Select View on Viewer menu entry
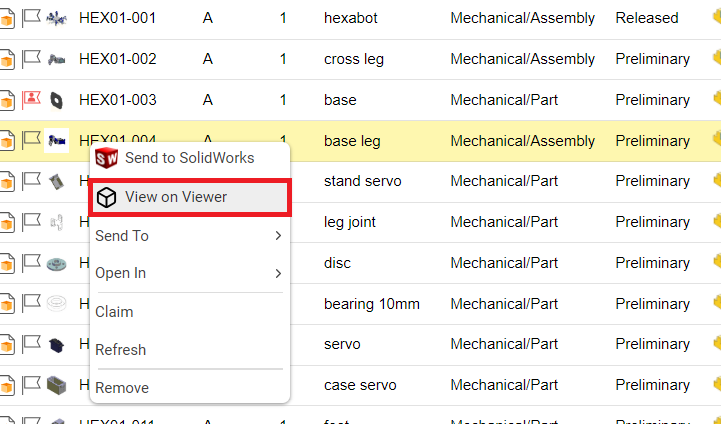721x424 pixels. click(176, 197)
